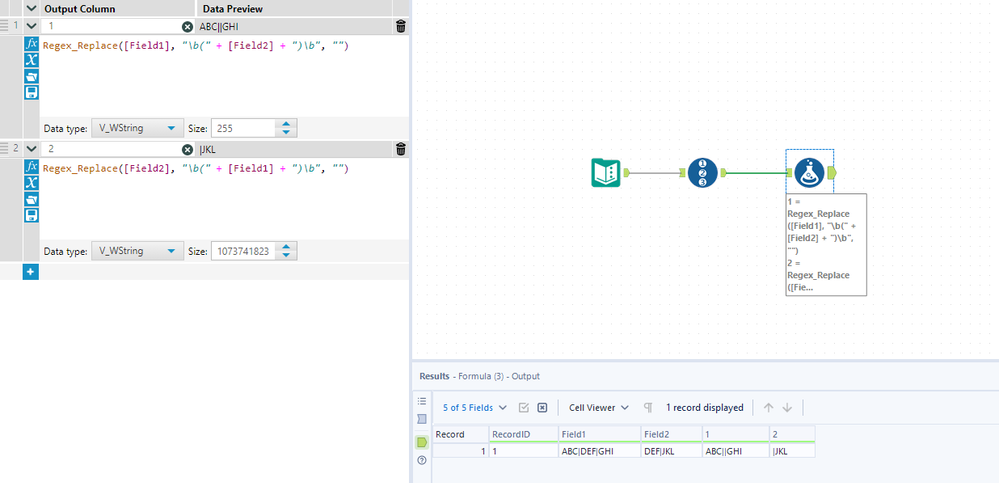Clear output column name 2
The height and width of the screenshot is (483, 999).
[187, 150]
